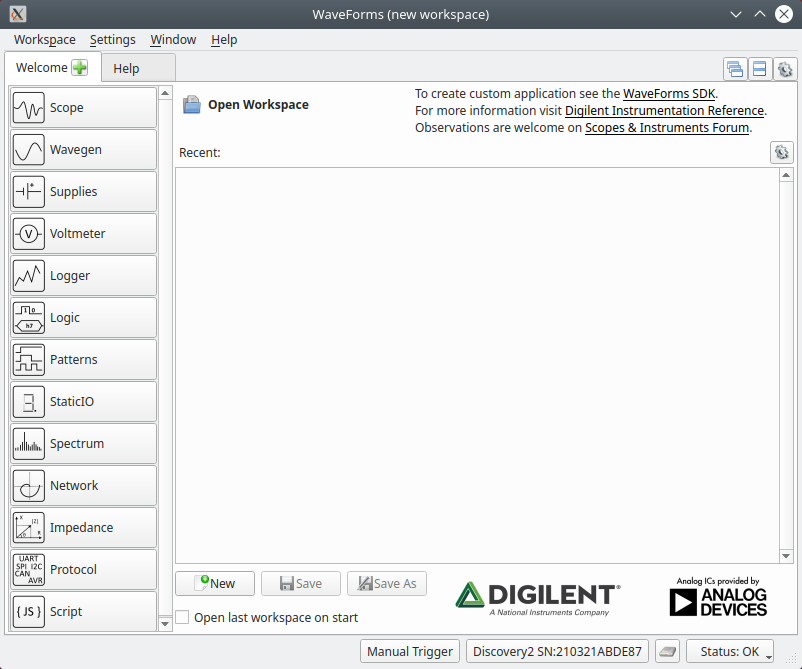Follow the WaveForms SDK link
Image resolution: width=802 pixels, height=669 pixels.
pyautogui.click(x=669, y=94)
